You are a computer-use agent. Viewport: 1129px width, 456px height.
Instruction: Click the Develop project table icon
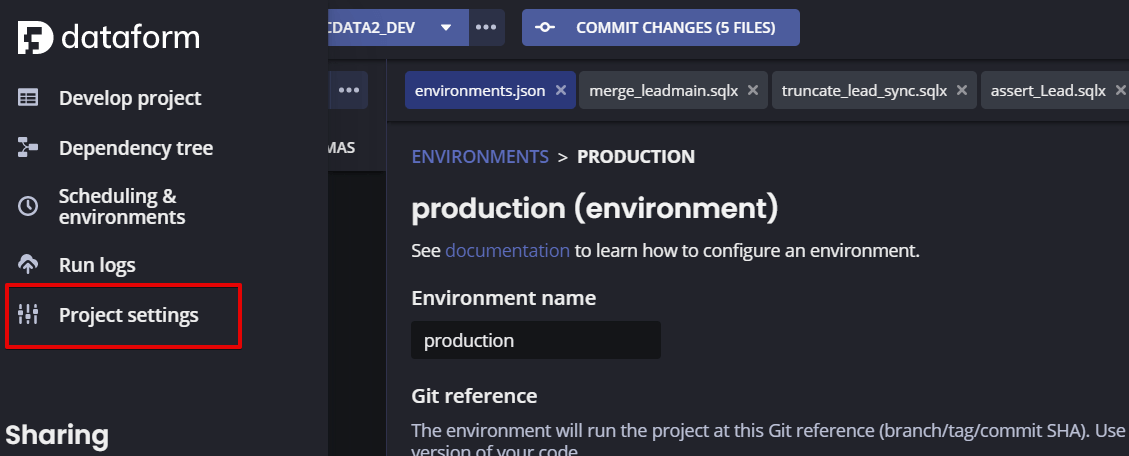[x=28, y=98]
